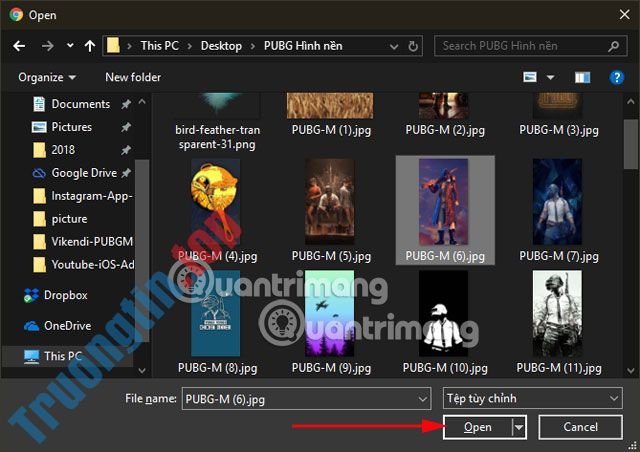This screenshot has width=640, height=452.
Task: Click file list scroll up arrow
Action: click(x=631, y=102)
